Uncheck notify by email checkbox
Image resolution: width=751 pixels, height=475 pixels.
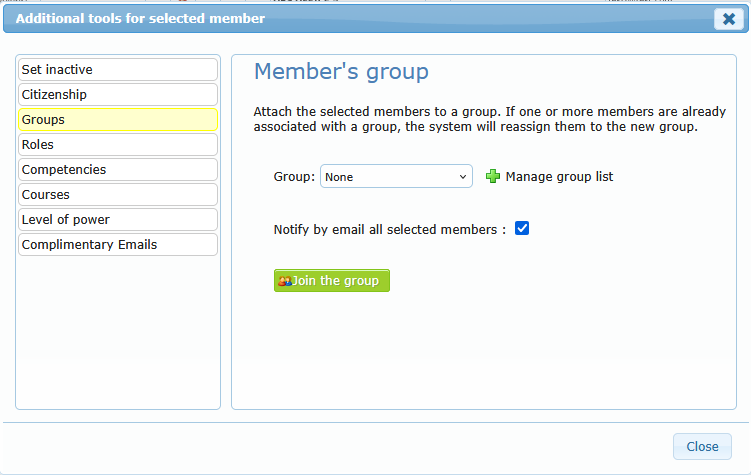(522, 229)
